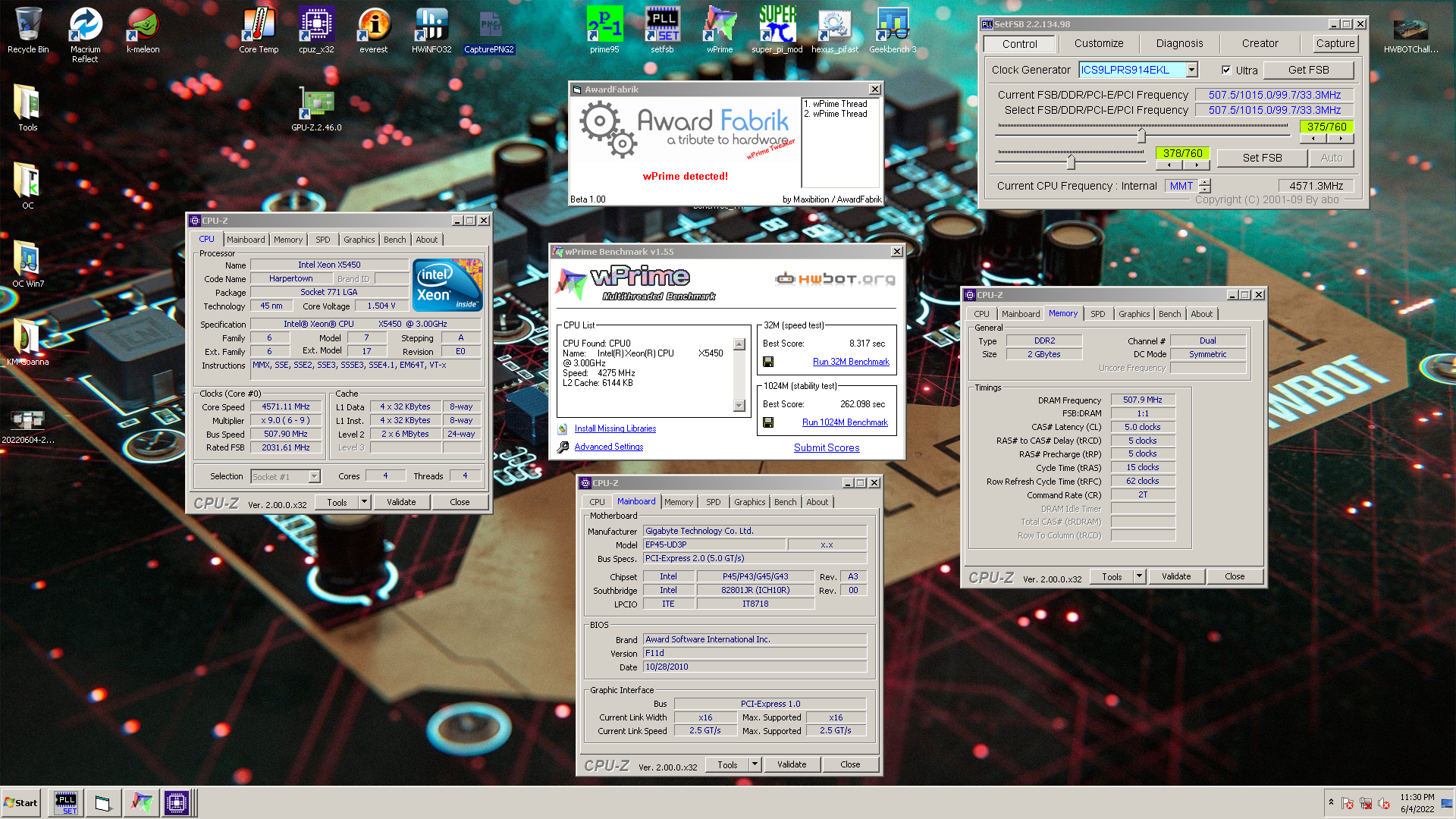Viewport: 1456px width, 819px height.
Task: Launch hexus_pifast desktop shortcut
Action: [835, 31]
